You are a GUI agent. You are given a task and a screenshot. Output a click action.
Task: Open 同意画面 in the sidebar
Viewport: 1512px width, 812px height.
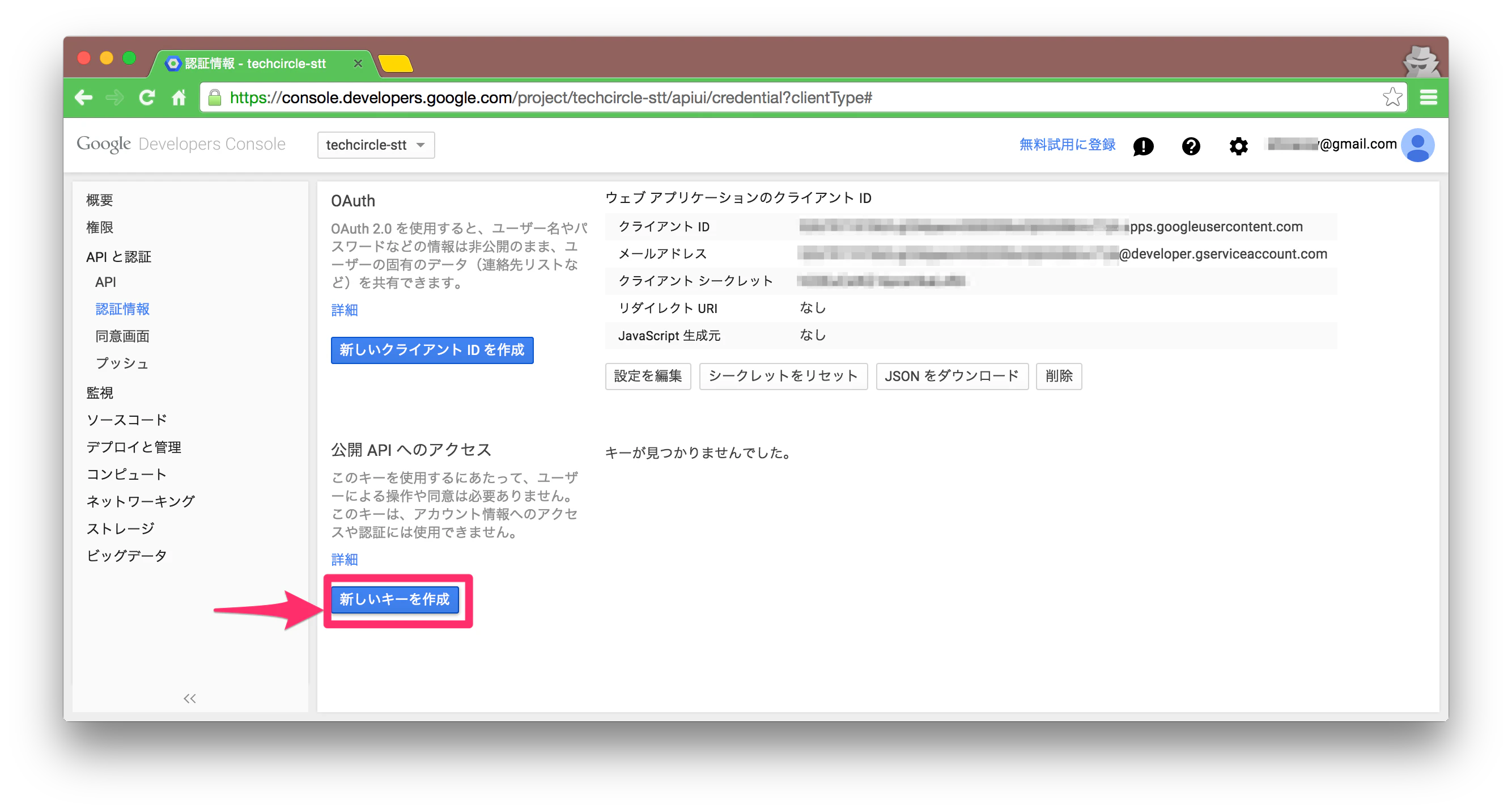122,336
